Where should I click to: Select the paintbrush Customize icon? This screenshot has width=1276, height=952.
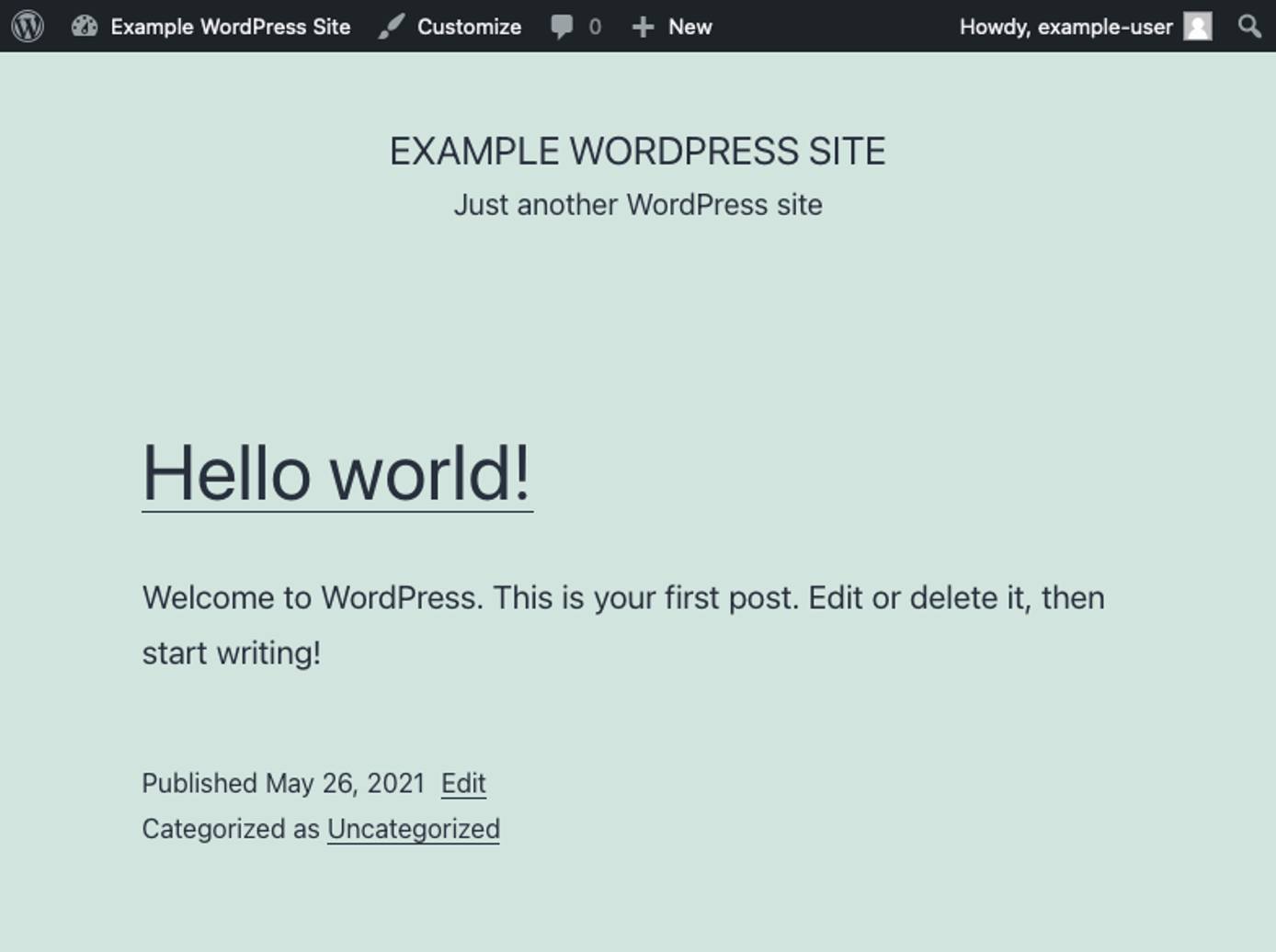(x=389, y=27)
